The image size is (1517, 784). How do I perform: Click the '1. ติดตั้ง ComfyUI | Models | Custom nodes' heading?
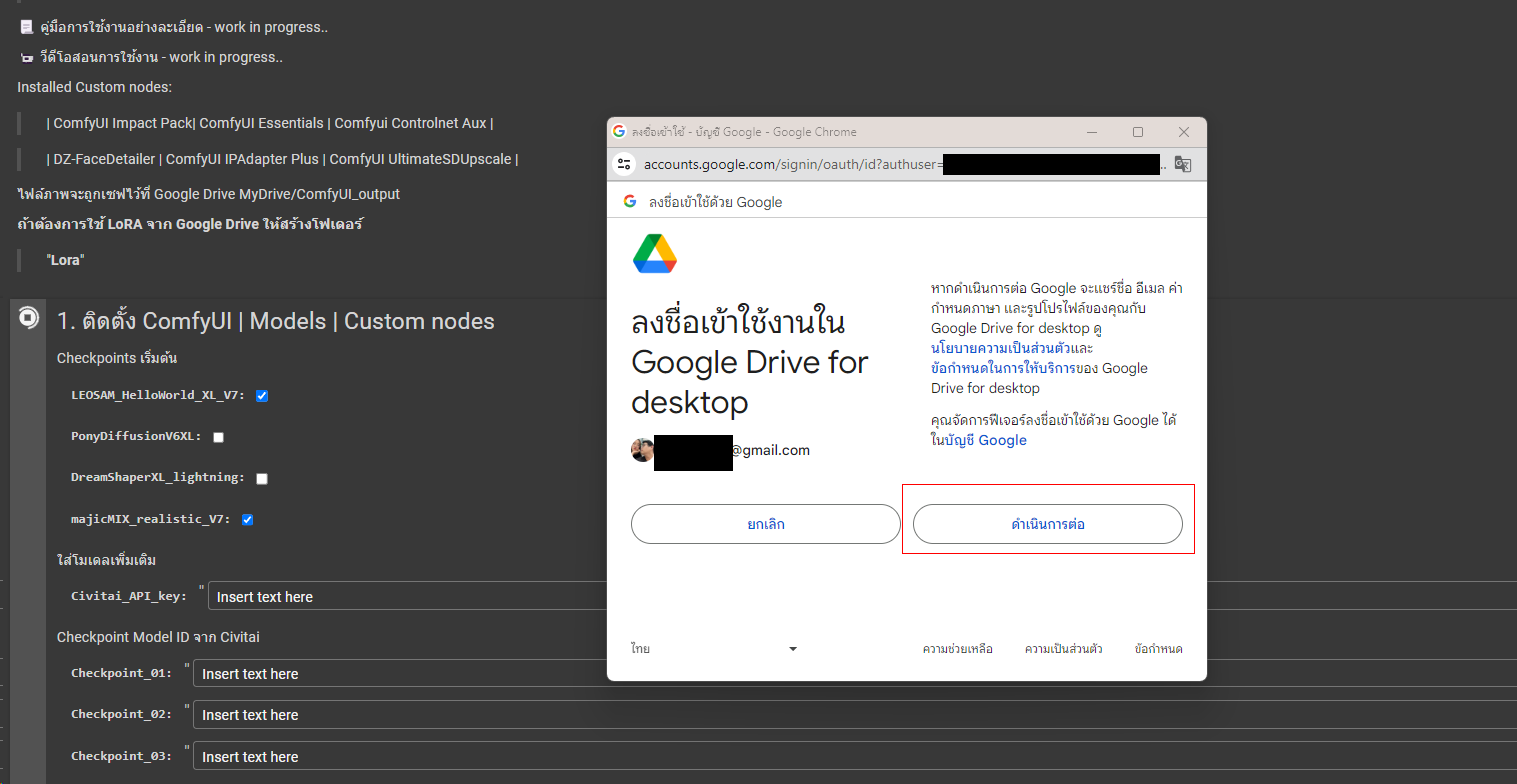point(276,321)
